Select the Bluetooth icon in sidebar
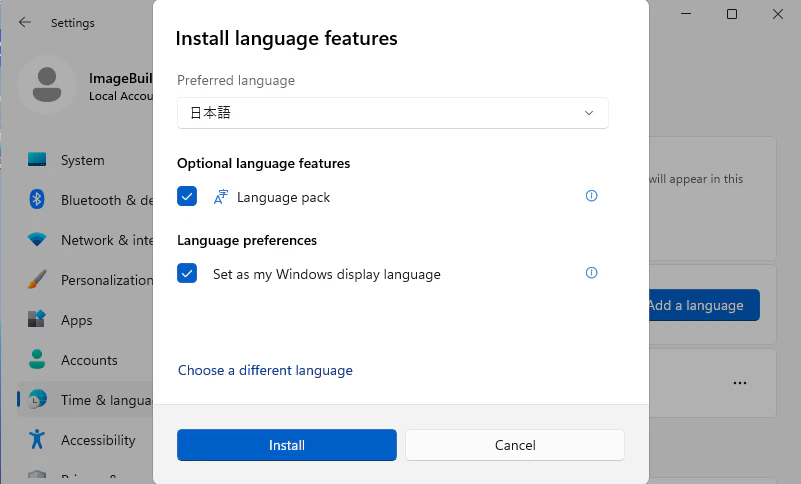 coord(37,199)
